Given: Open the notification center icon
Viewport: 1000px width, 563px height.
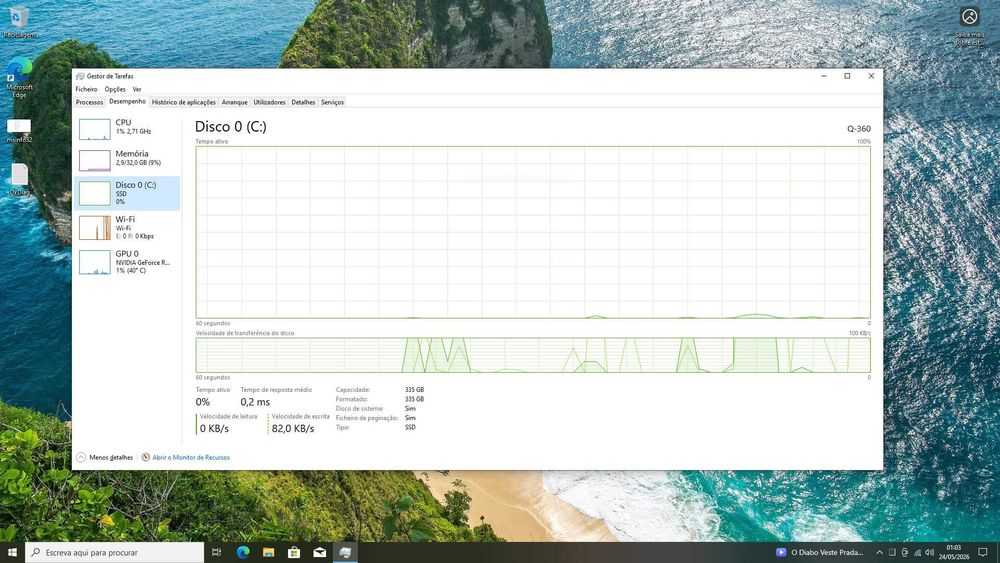Looking at the screenshot, I should 983,552.
